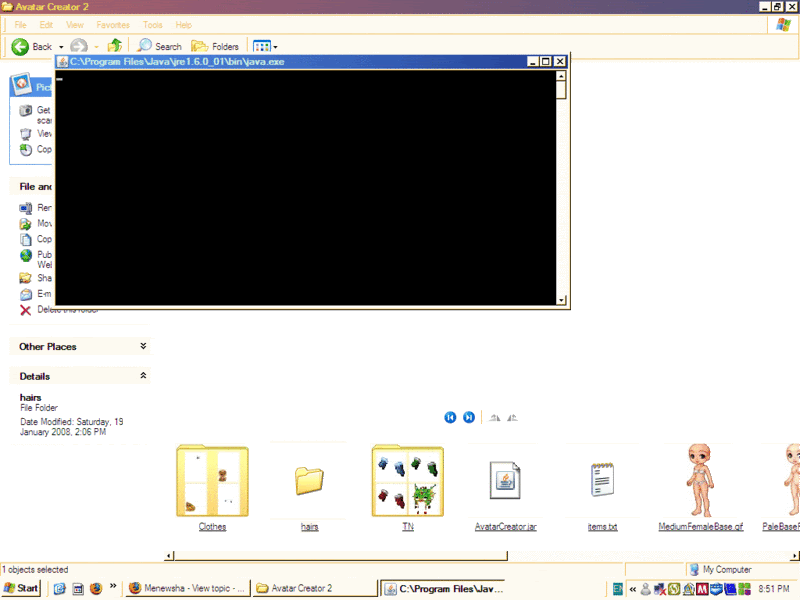Open Search in the Explorer toolbar

[160, 46]
